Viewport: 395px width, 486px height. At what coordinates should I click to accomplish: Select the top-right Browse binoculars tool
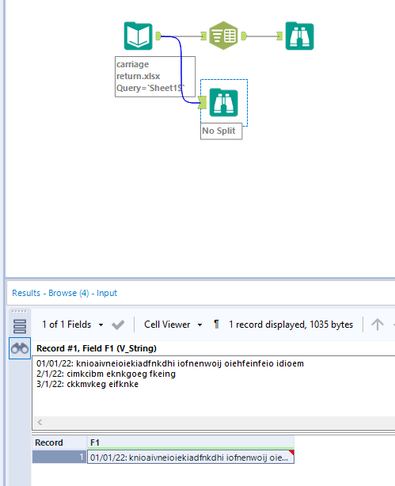[299, 36]
